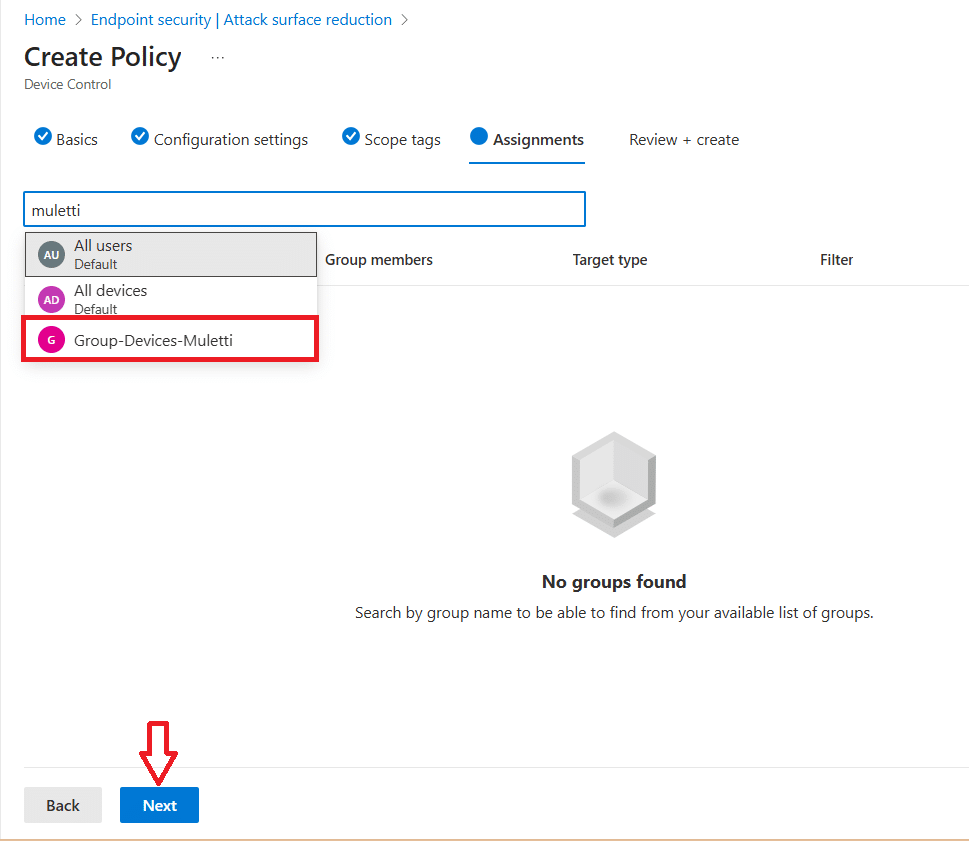Switch to the Review + create tab

pos(684,140)
